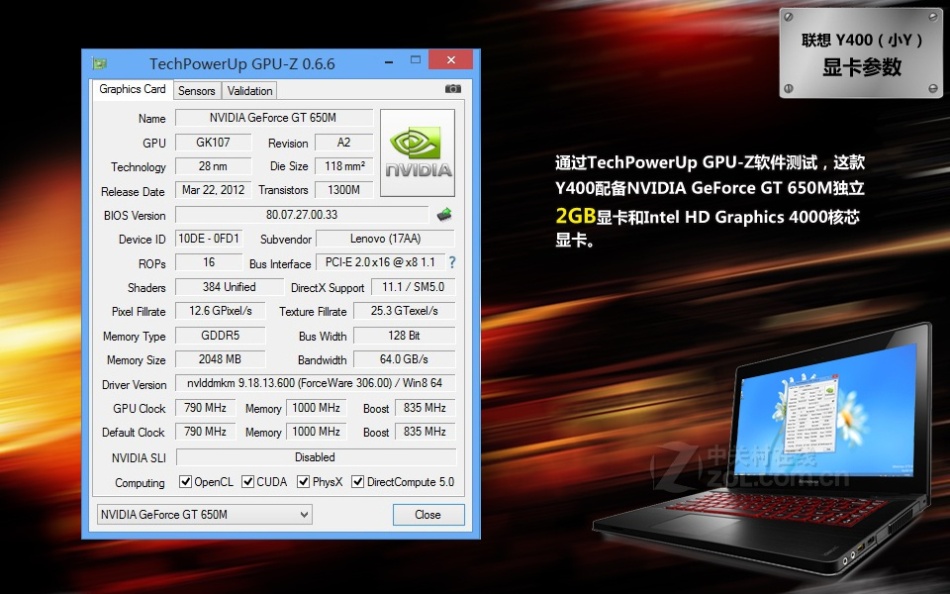Click the Device ID field 10DE - 0FD1
Image resolution: width=950 pixels, height=594 pixels.
point(209,238)
